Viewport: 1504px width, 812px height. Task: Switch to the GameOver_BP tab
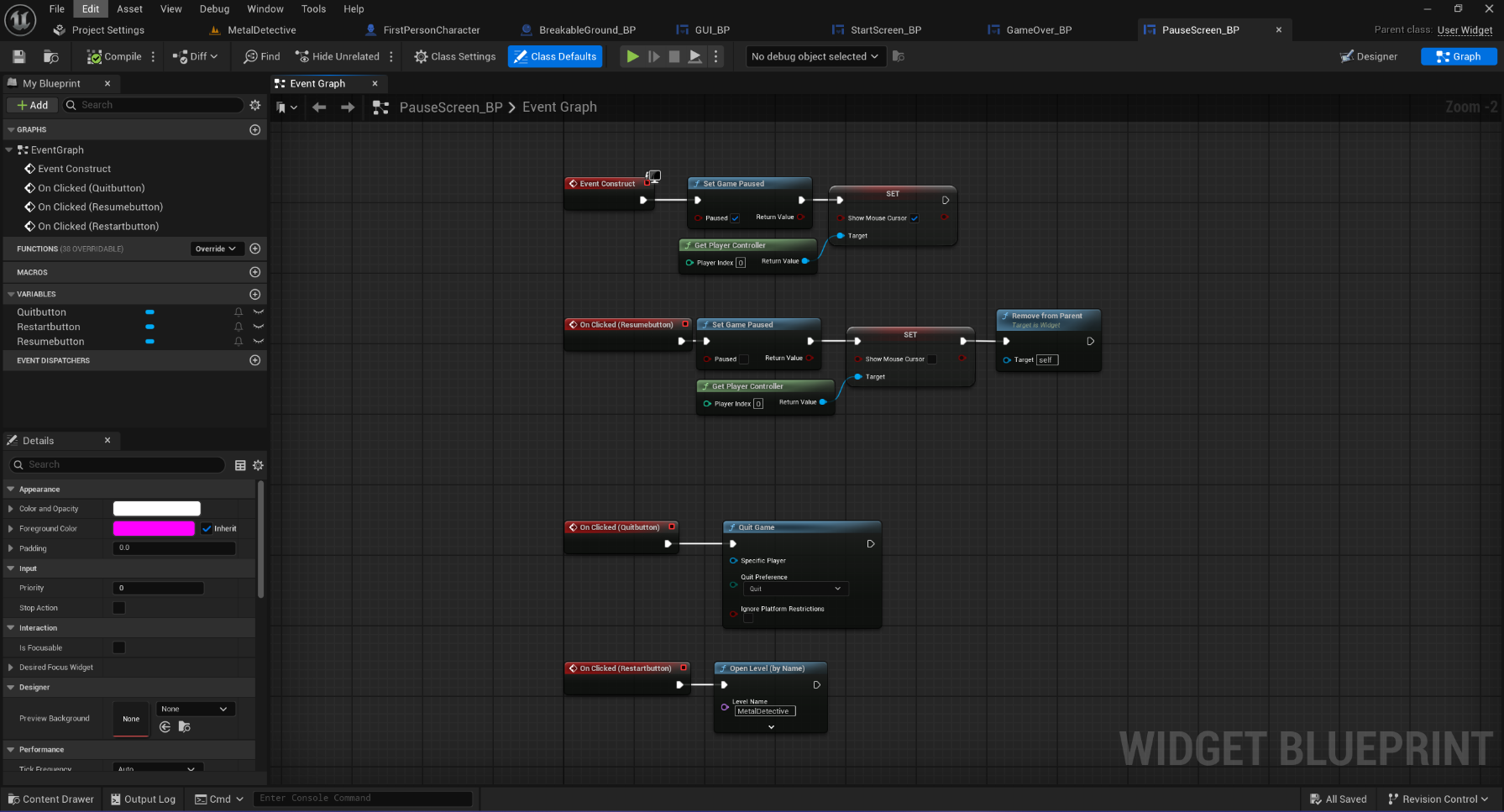tap(1038, 30)
